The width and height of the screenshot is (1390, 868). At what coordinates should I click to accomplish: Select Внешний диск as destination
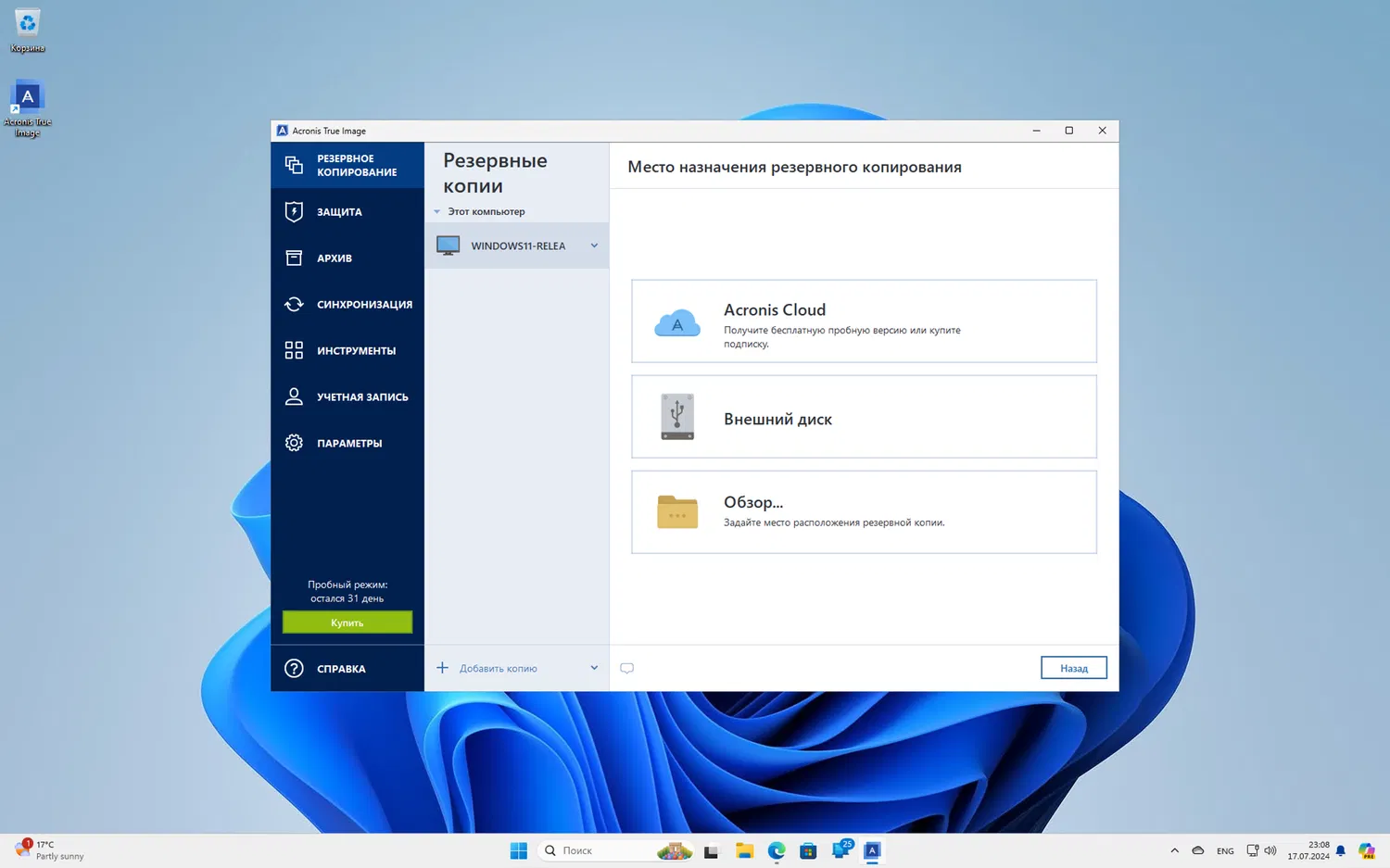(864, 417)
